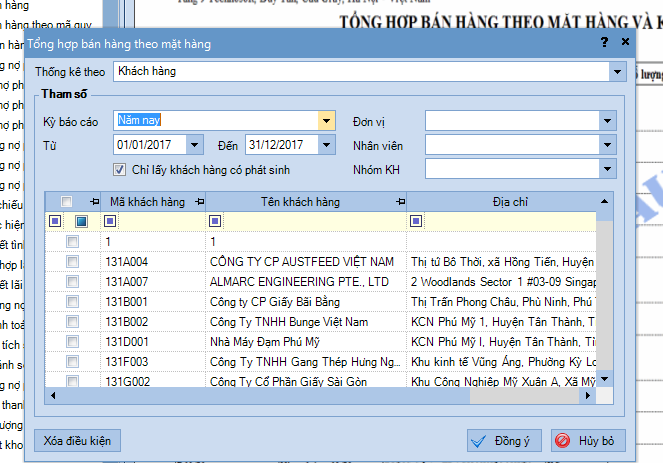Select CÔNG TY CP AUSTFEED VIỆT NAM name cell
Viewport: 663px width, 463px height.
coord(306,262)
